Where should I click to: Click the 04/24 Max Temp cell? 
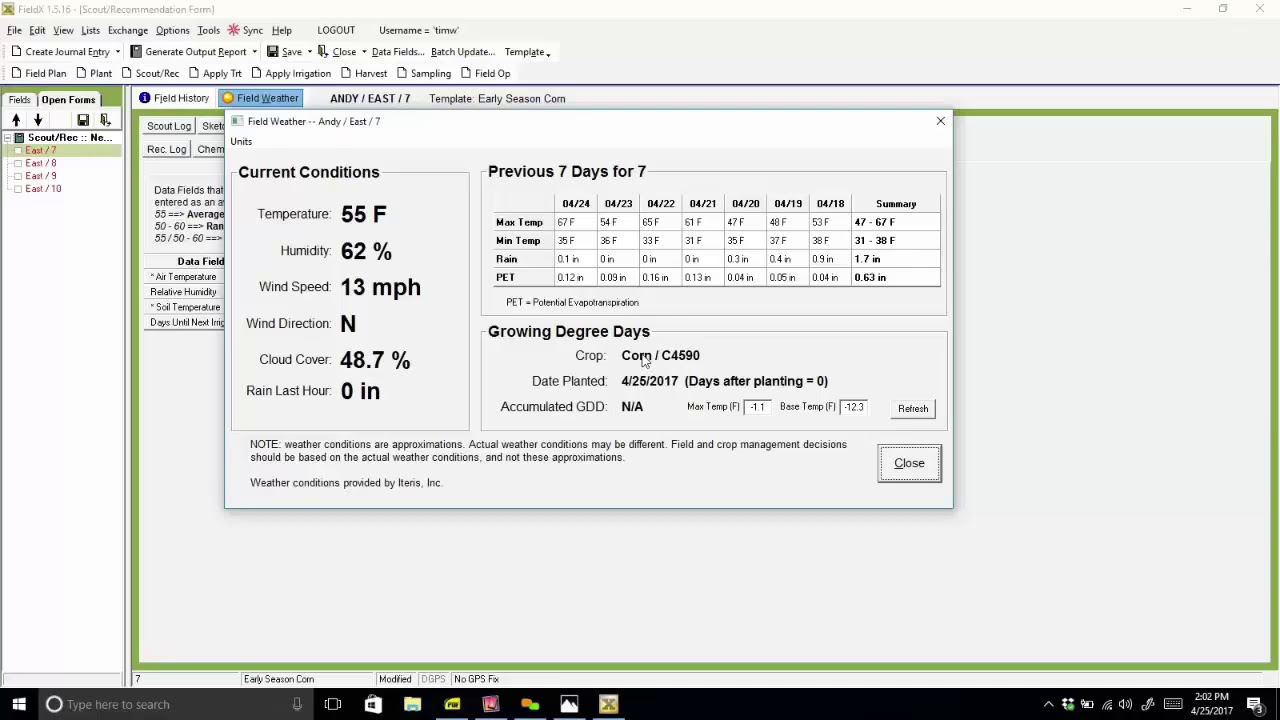pos(576,222)
